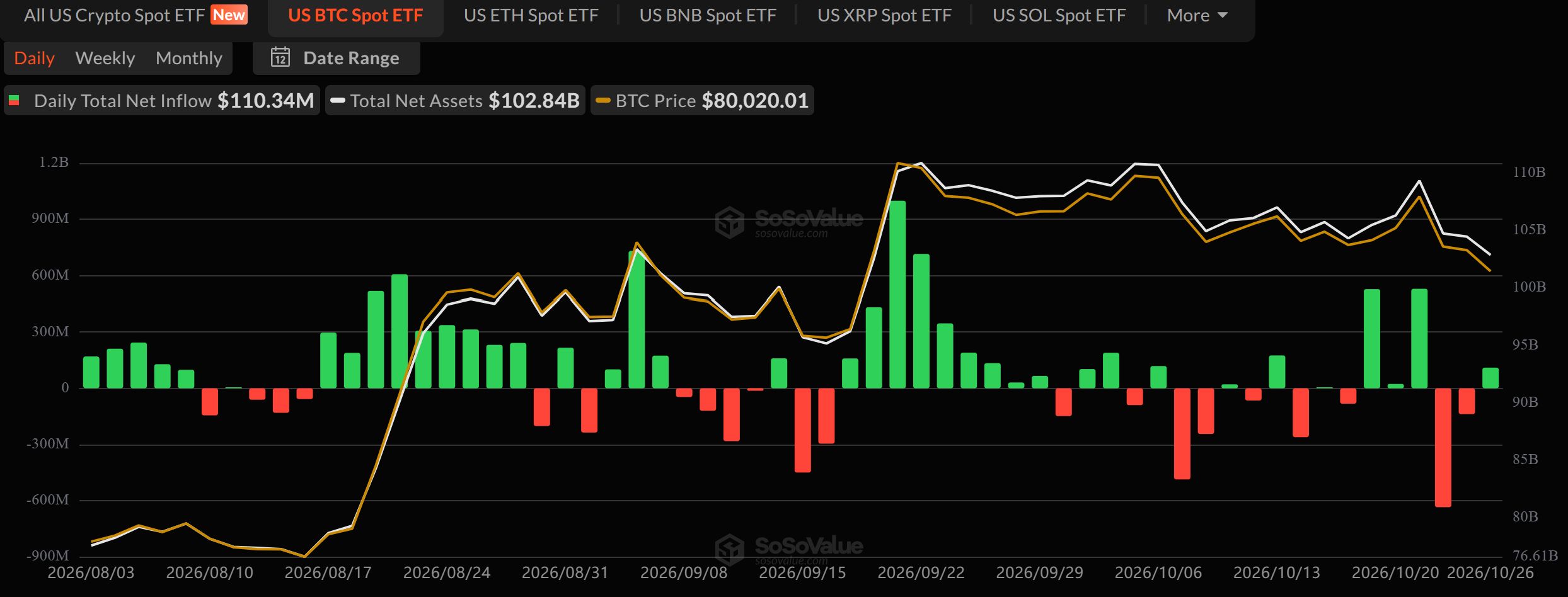Viewport: 1568px width, 597px height.
Task: Expand the More dropdown menu
Action: tap(1197, 15)
